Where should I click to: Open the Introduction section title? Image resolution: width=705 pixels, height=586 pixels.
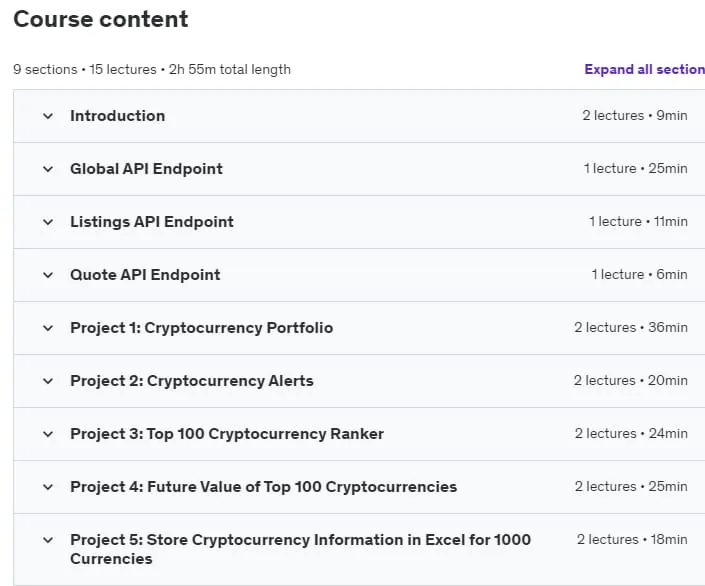117,116
